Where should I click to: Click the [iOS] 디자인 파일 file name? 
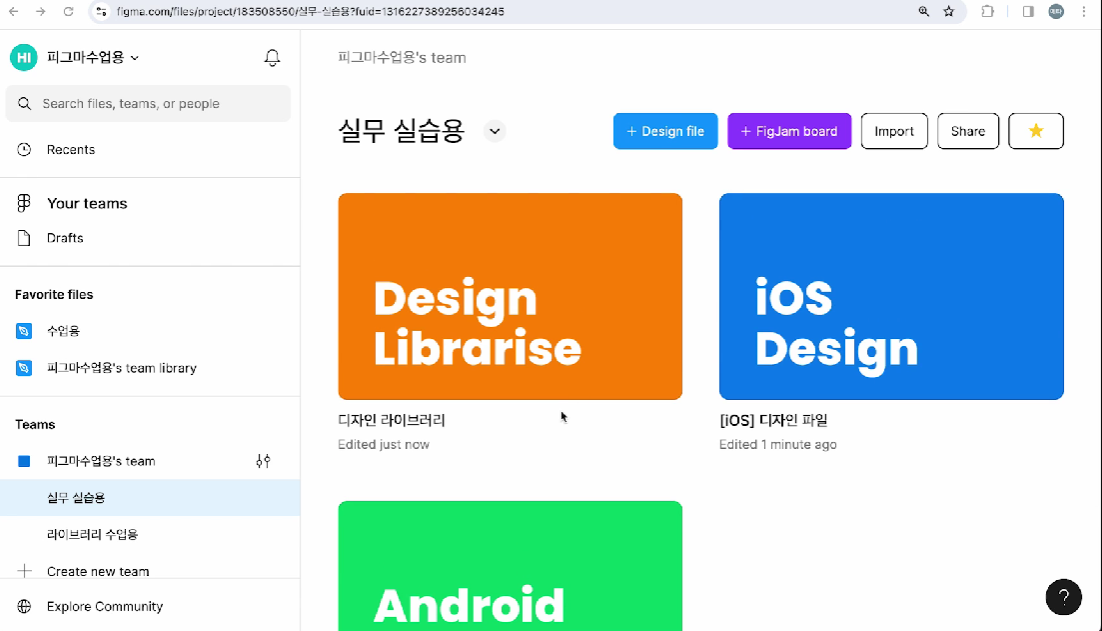point(773,420)
